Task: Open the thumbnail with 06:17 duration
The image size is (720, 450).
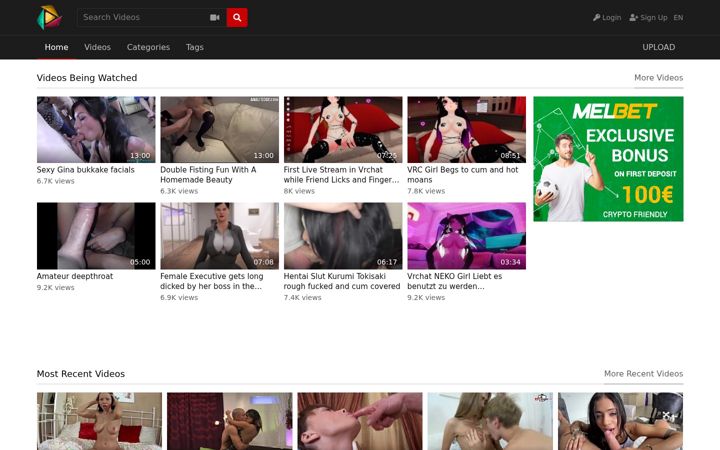Action: coord(343,236)
